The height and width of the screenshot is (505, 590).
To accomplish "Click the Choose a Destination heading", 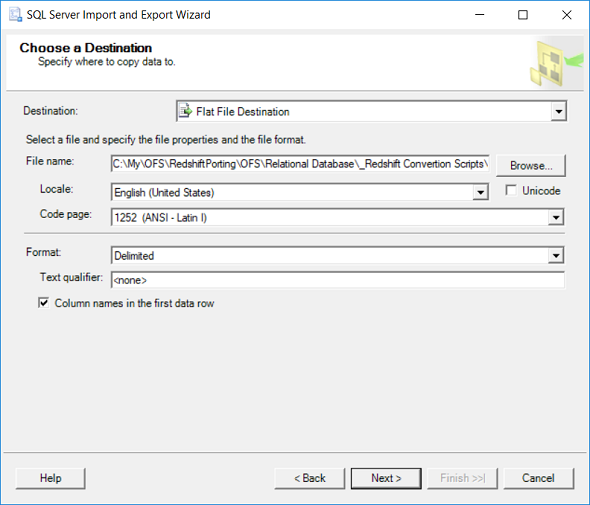I will pyautogui.click(x=86, y=48).
